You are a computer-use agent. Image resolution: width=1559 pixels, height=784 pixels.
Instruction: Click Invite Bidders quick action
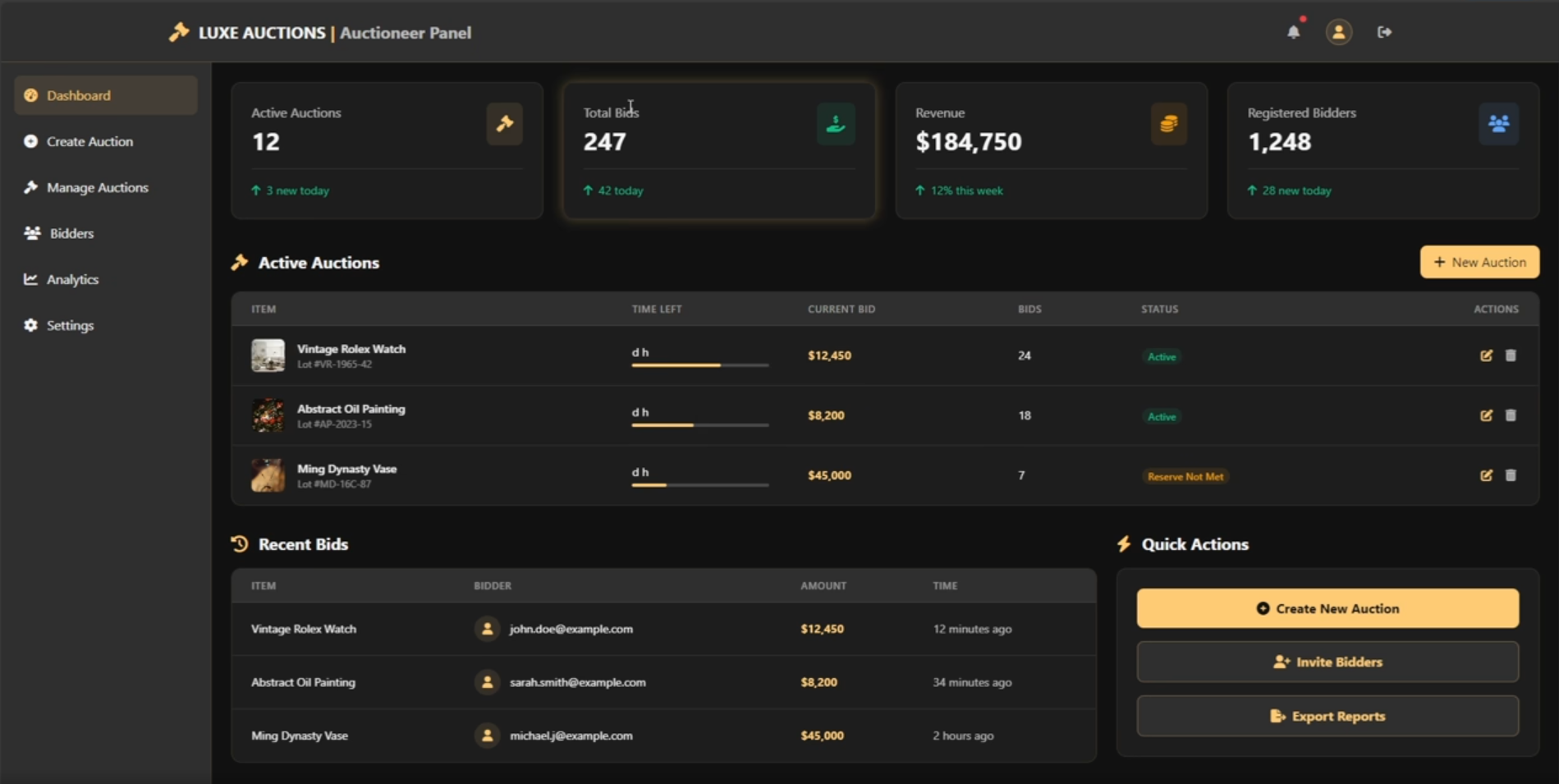click(x=1327, y=662)
